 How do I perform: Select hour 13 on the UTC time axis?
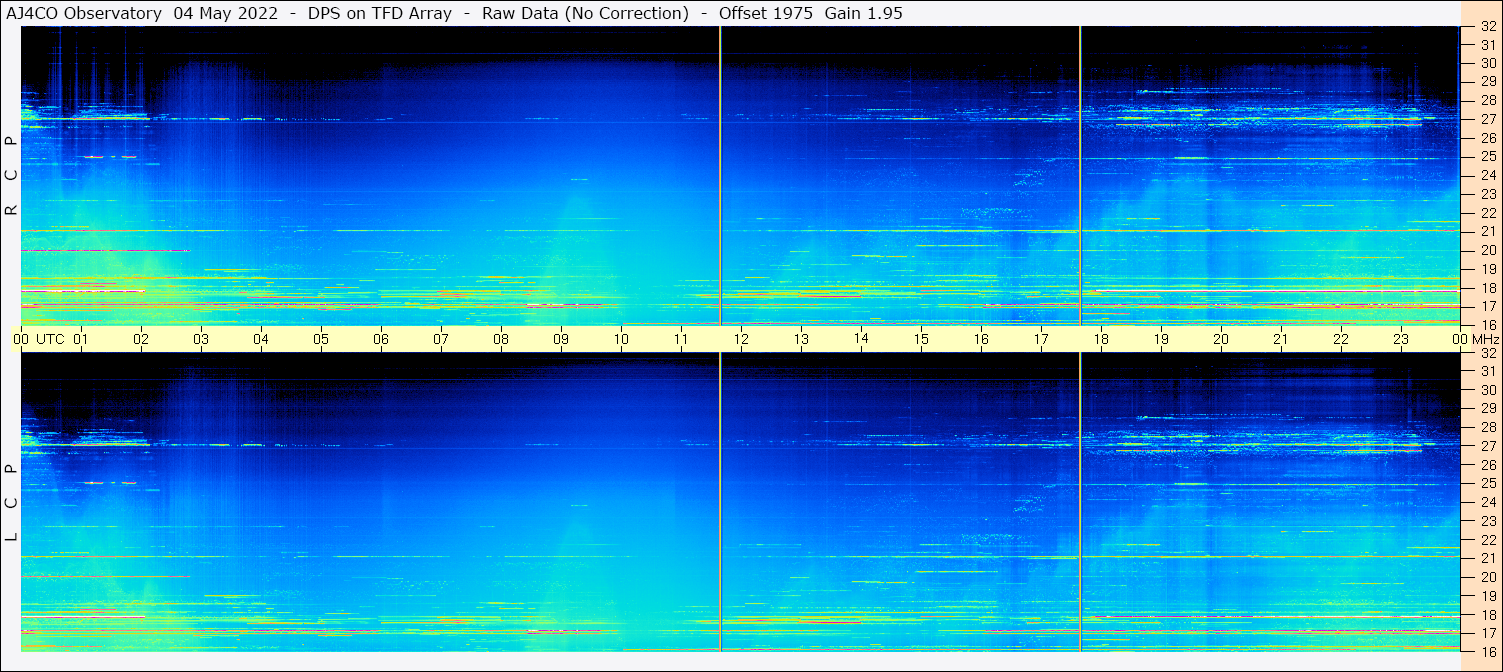pyautogui.click(x=801, y=339)
